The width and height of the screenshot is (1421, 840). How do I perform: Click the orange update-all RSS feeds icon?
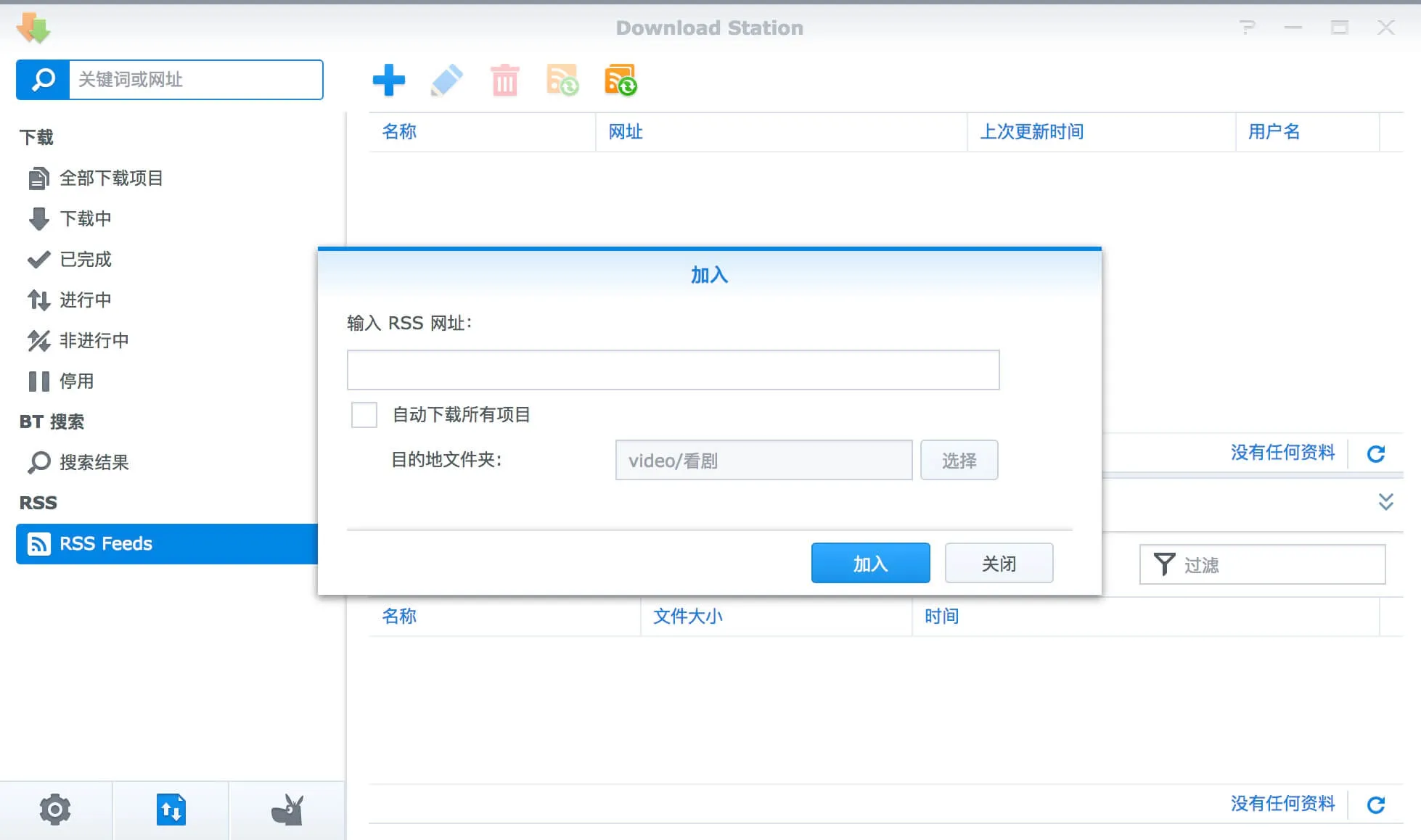621,80
